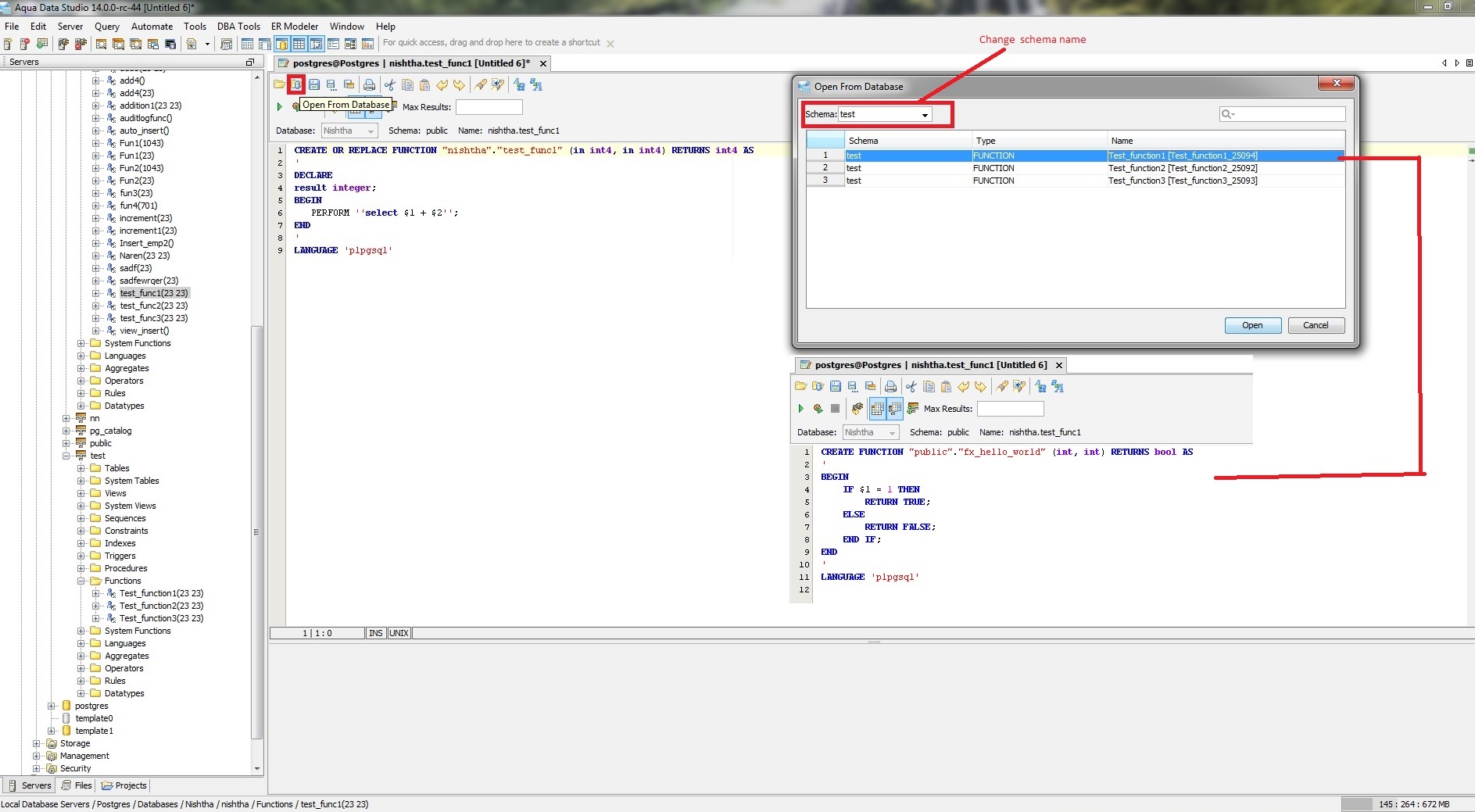Viewport: 1475px width, 812px height.
Task: Dismiss the quick access shortcut hint bar
Action: click(x=610, y=44)
